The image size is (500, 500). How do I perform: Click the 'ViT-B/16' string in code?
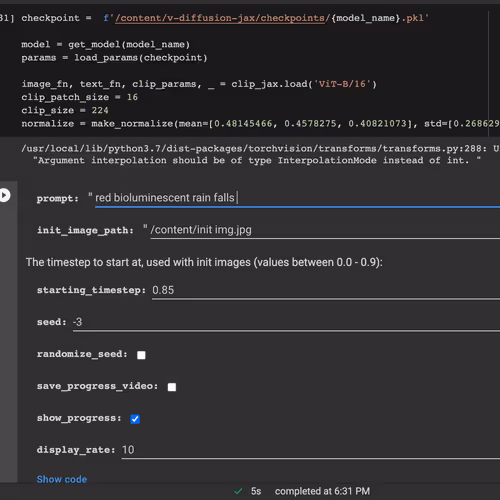coord(342,84)
